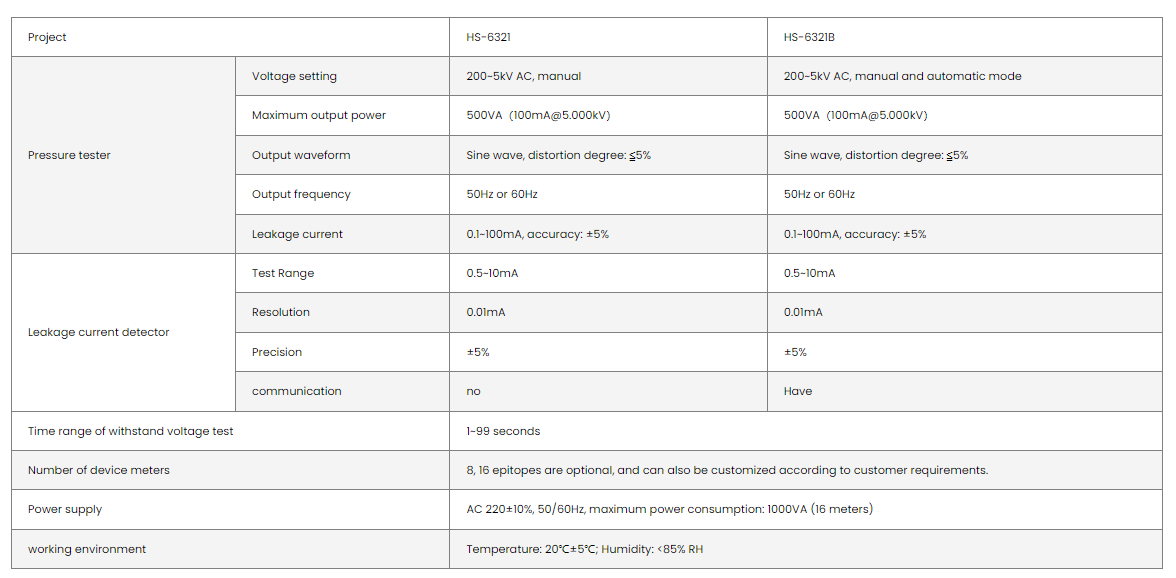
Task: Click the Power supply specification text
Action: coord(669,509)
